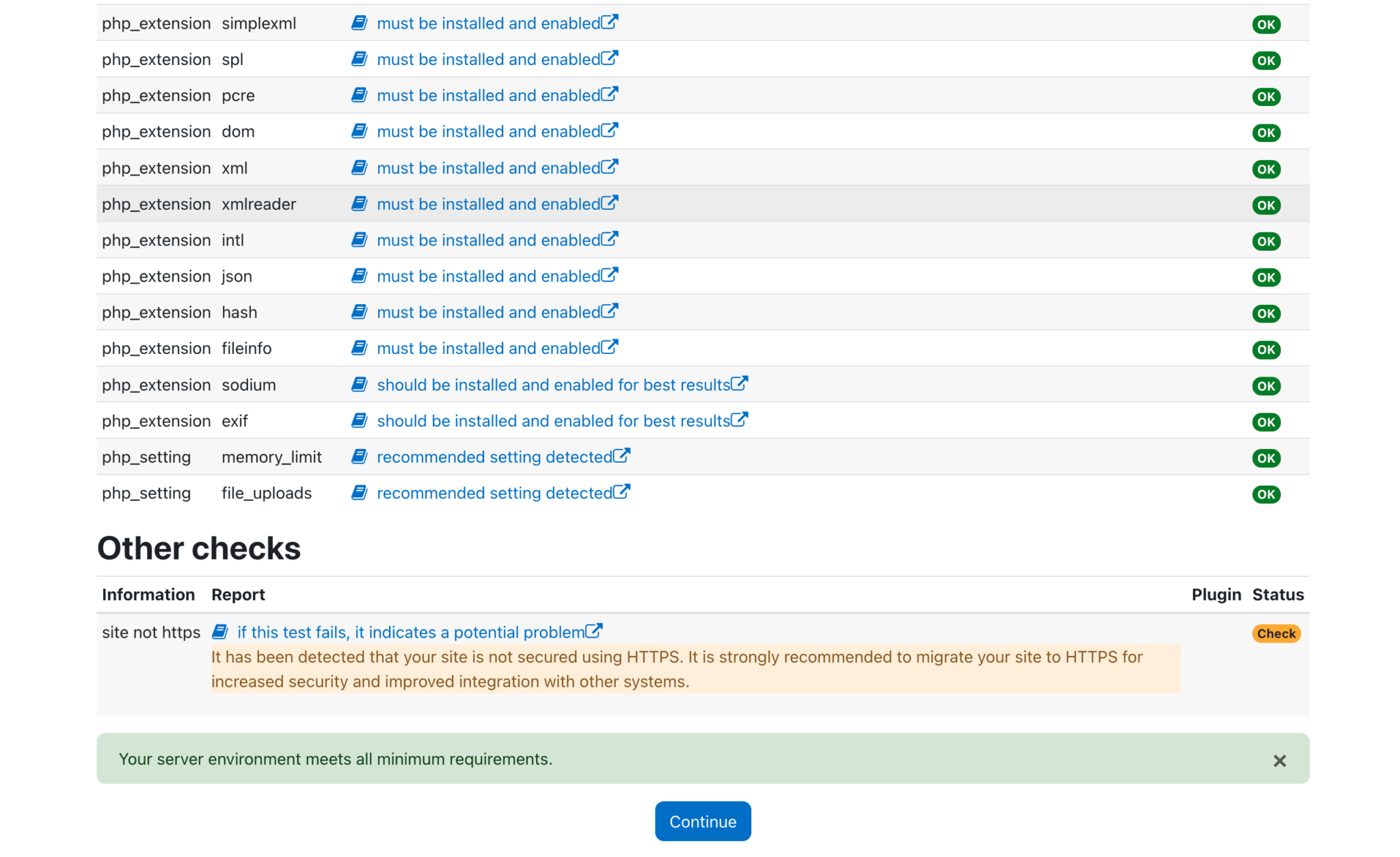Screen dimensions: 1400x857
Task: Click the external link icon on json row
Action: 610,275
